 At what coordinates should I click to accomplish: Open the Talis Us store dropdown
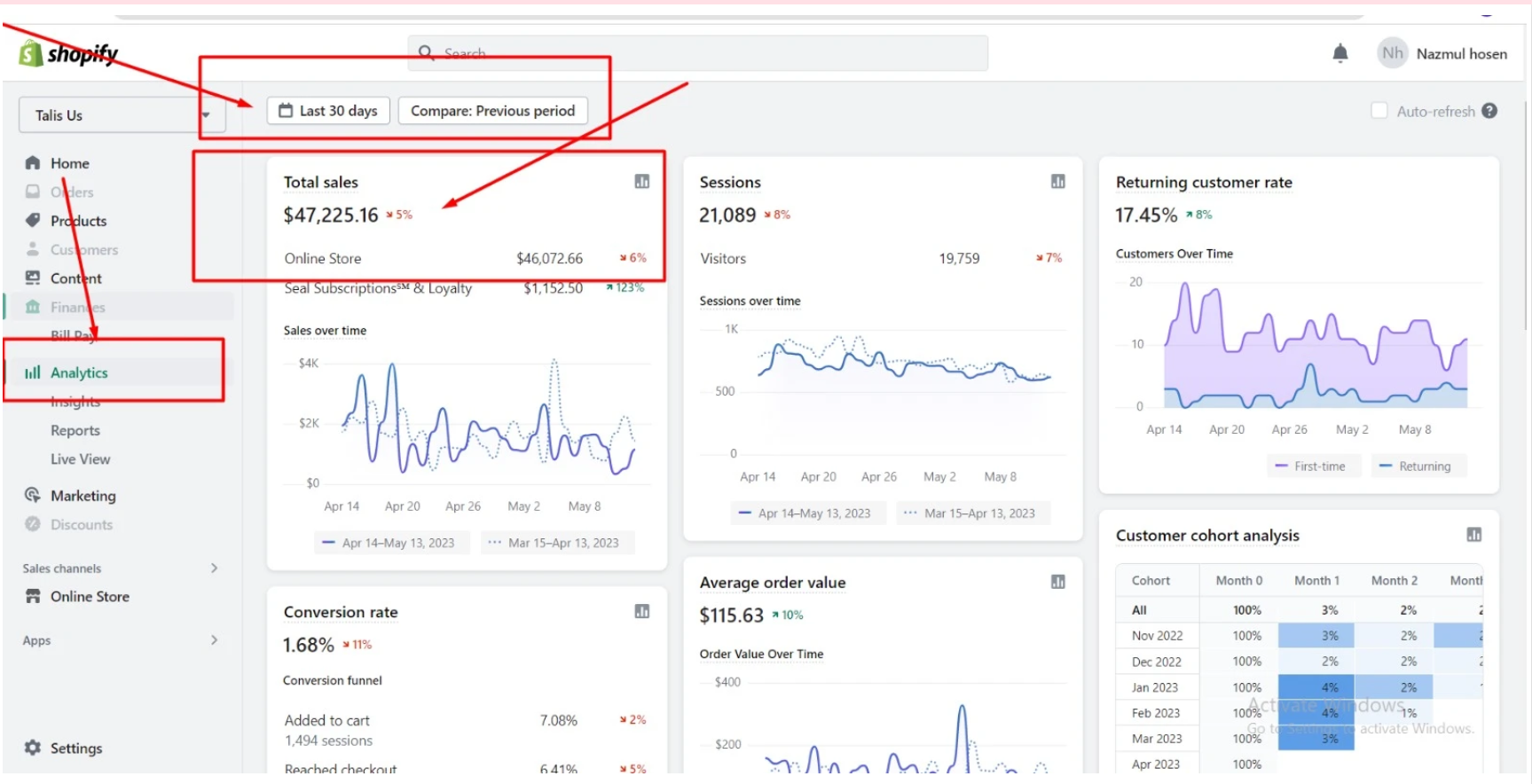click(x=122, y=115)
